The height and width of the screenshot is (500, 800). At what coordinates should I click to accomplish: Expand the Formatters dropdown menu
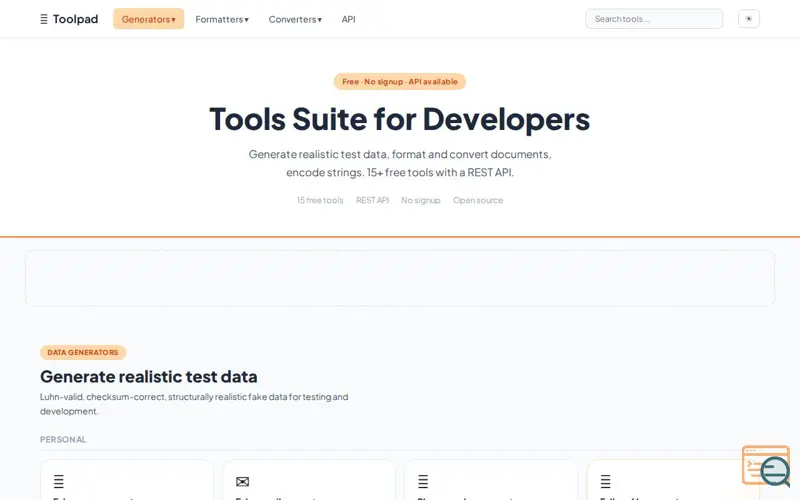(222, 19)
